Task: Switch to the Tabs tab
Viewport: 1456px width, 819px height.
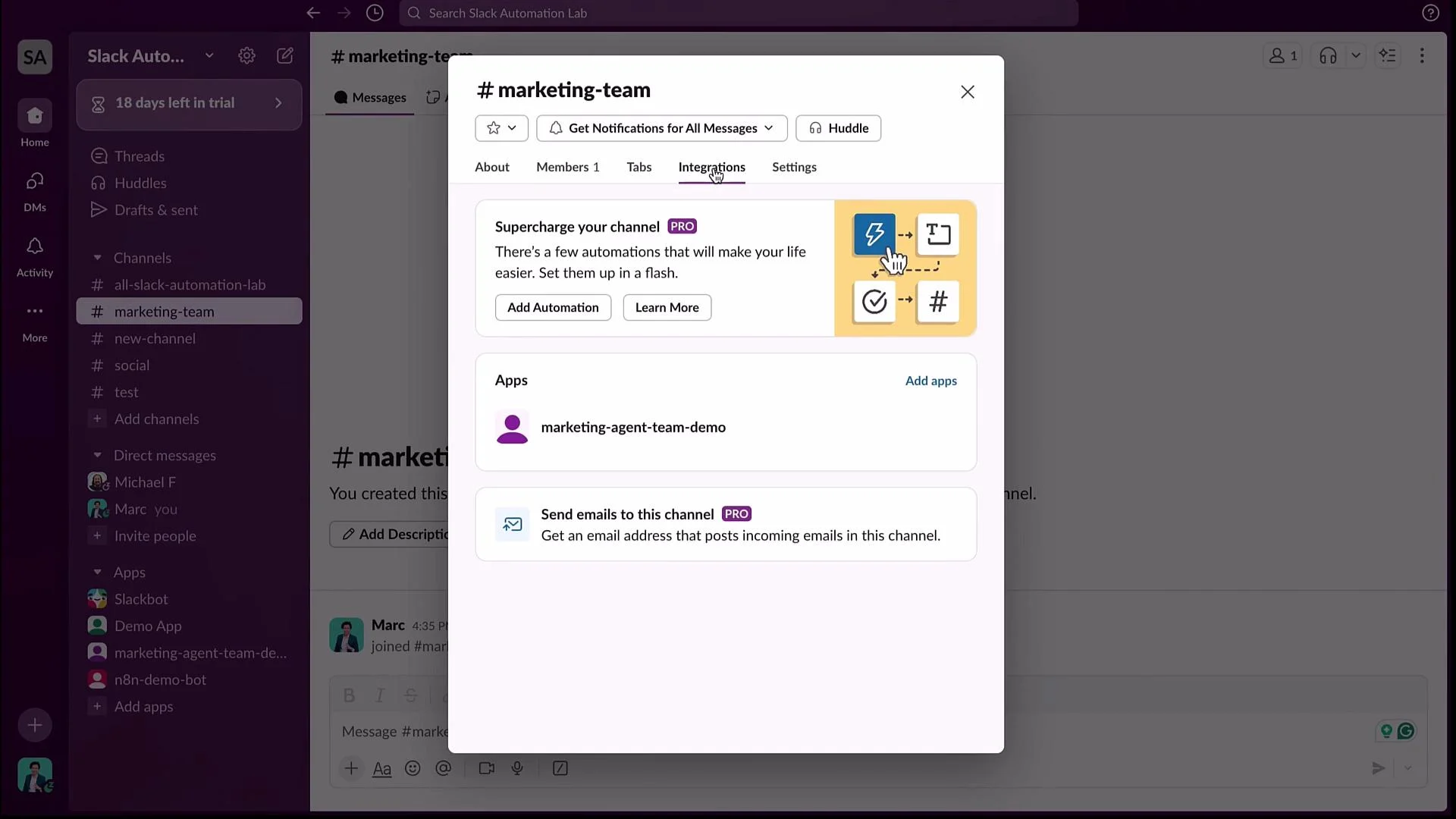Action: (639, 167)
